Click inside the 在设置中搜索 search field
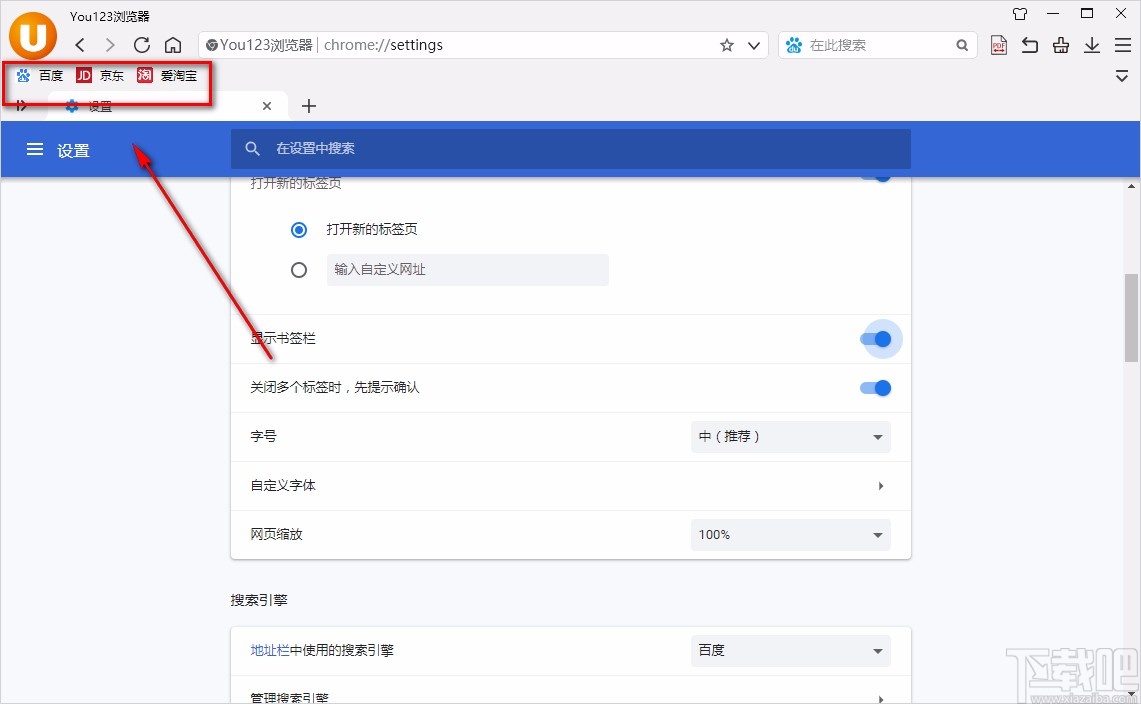The width and height of the screenshot is (1141, 704). point(570,148)
